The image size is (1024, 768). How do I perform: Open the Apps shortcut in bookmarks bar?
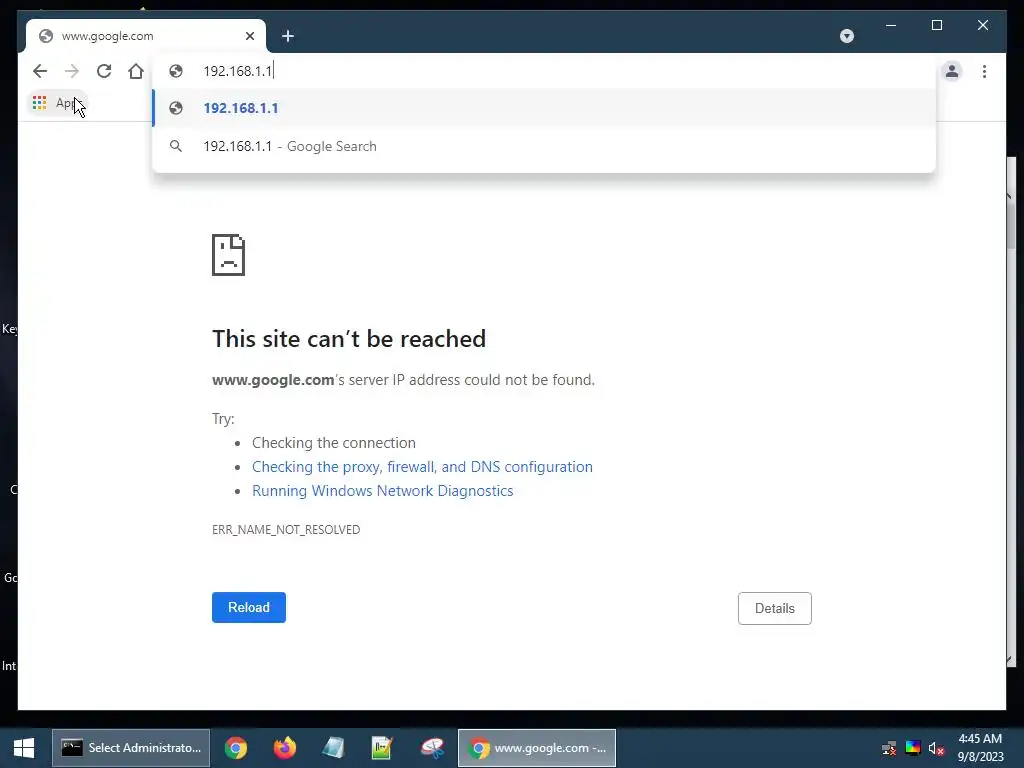[x=57, y=103]
